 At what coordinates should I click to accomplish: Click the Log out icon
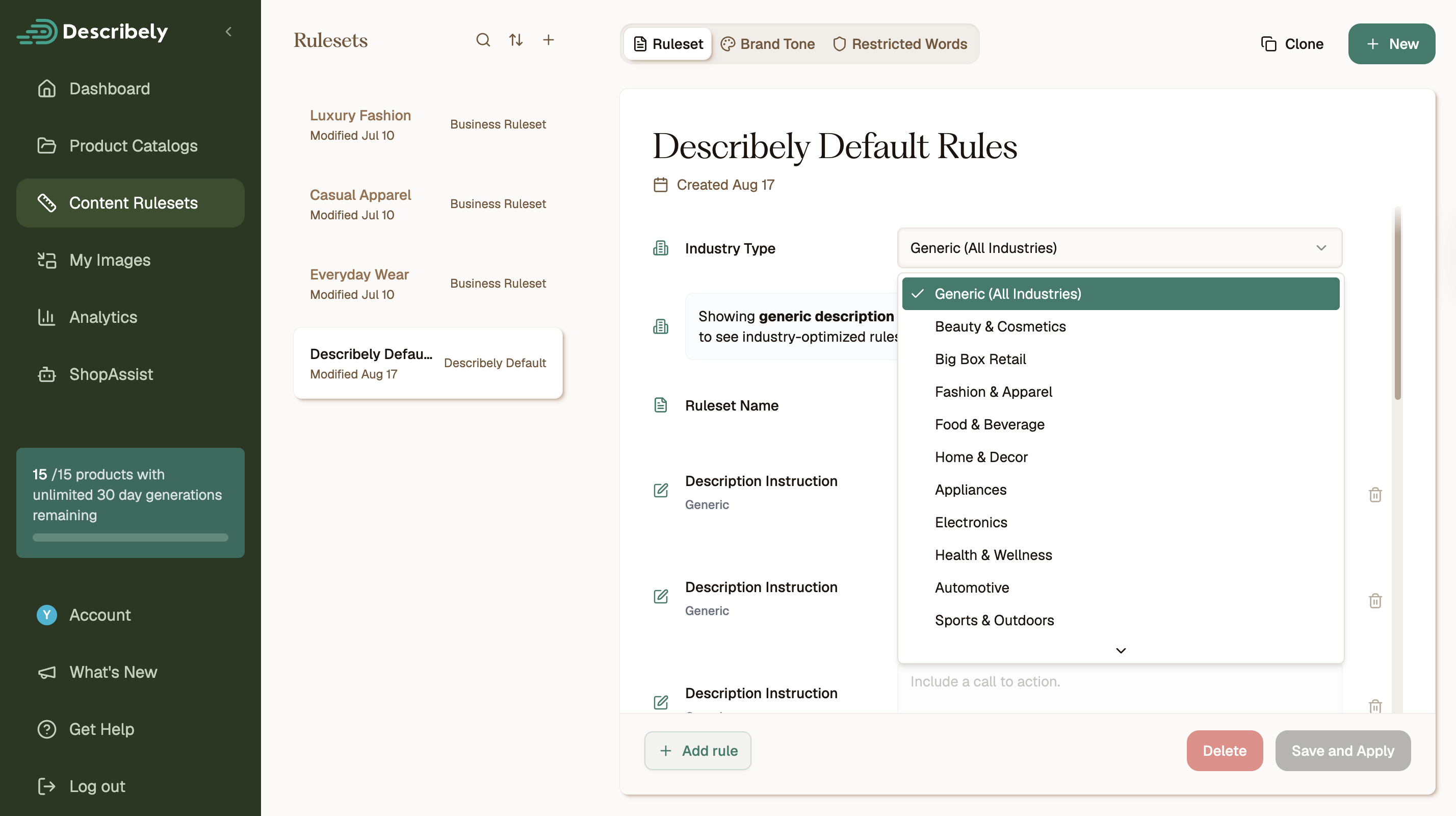point(47,786)
